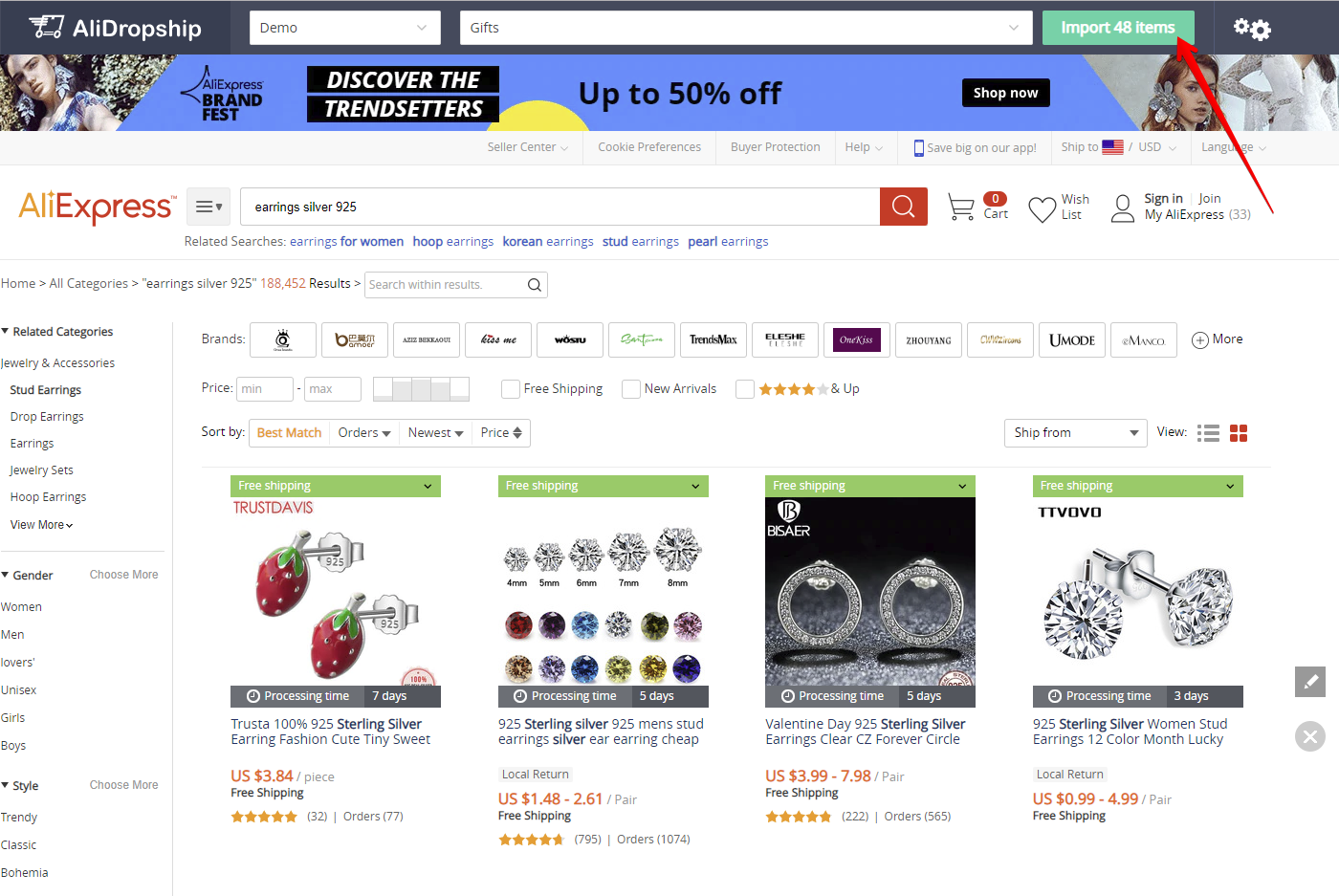Click the pencil edit floating icon

pyautogui.click(x=1310, y=682)
